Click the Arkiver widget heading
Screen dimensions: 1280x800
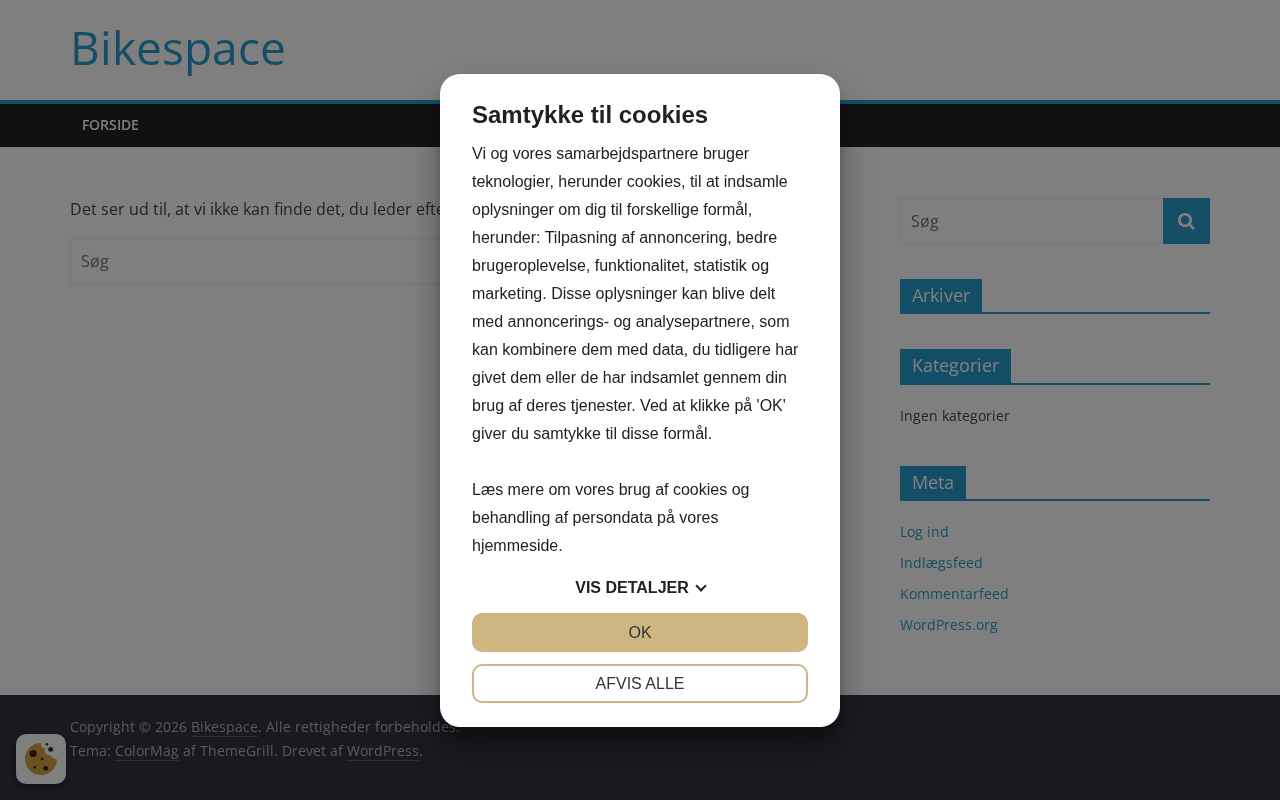click(940, 296)
